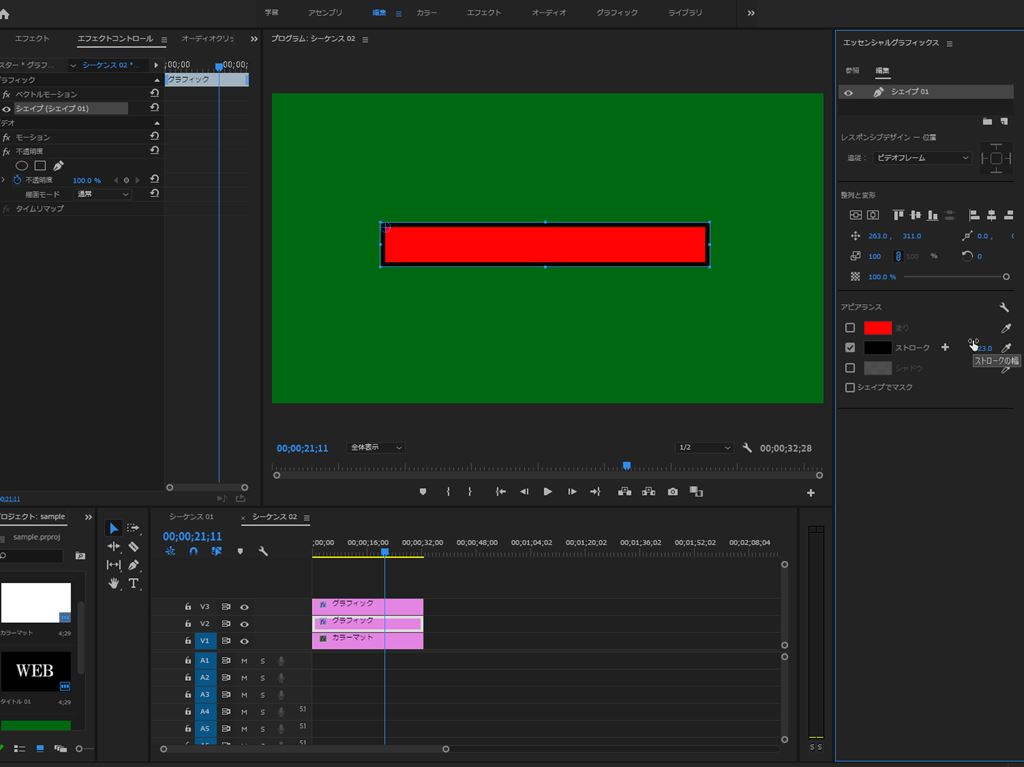
Task: Enable the 塗り fill checkbox
Action: click(850, 328)
